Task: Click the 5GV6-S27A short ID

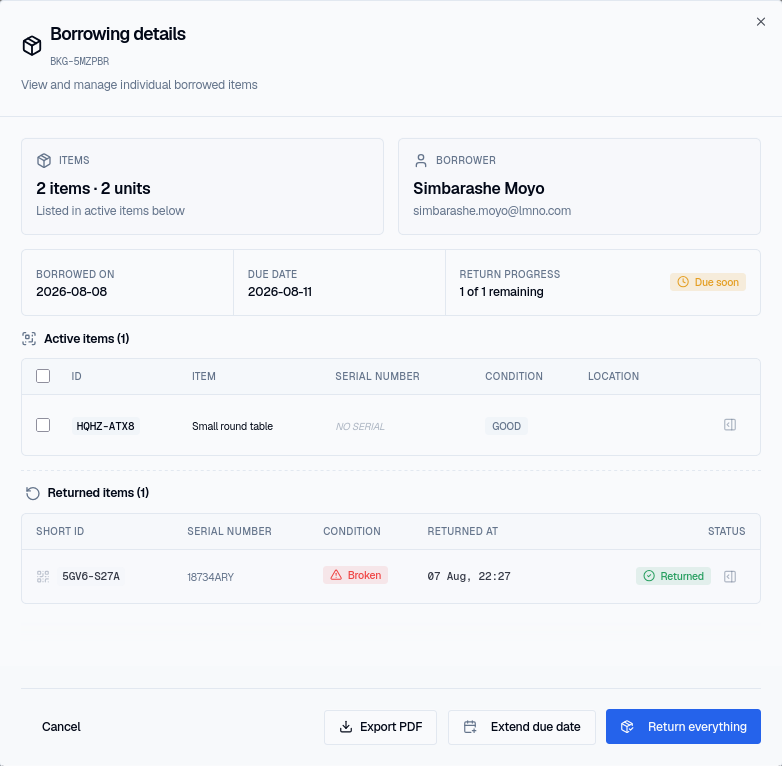Action: click(91, 576)
